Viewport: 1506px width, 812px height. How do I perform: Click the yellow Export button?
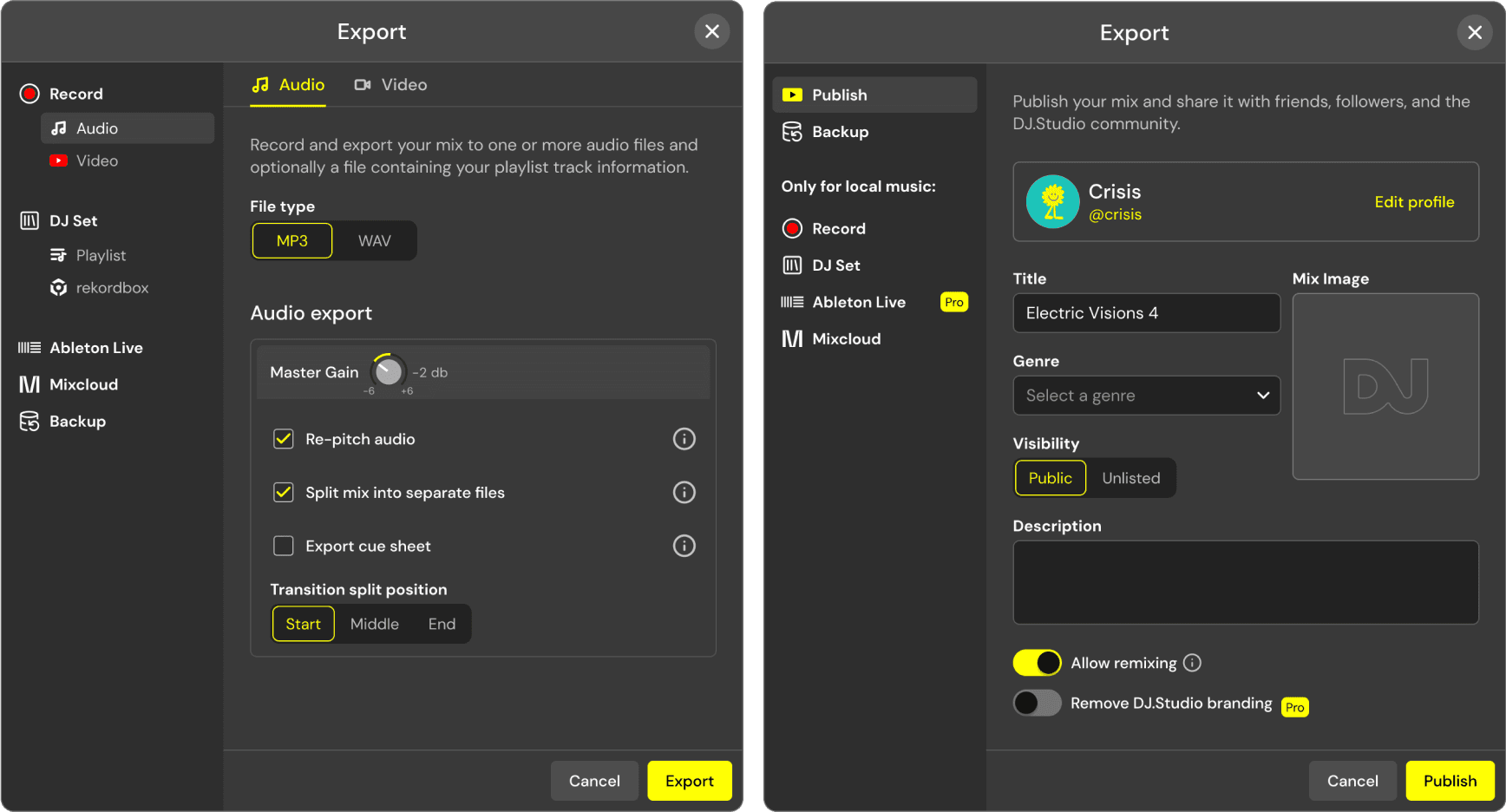(x=690, y=781)
